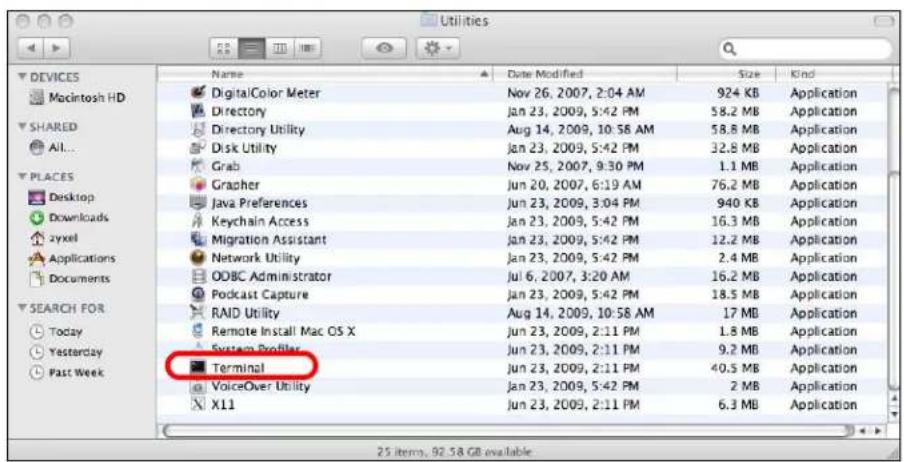Collapse the SEARCH FOR sidebar section
The width and height of the screenshot is (904, 462).
pos(23,309)
